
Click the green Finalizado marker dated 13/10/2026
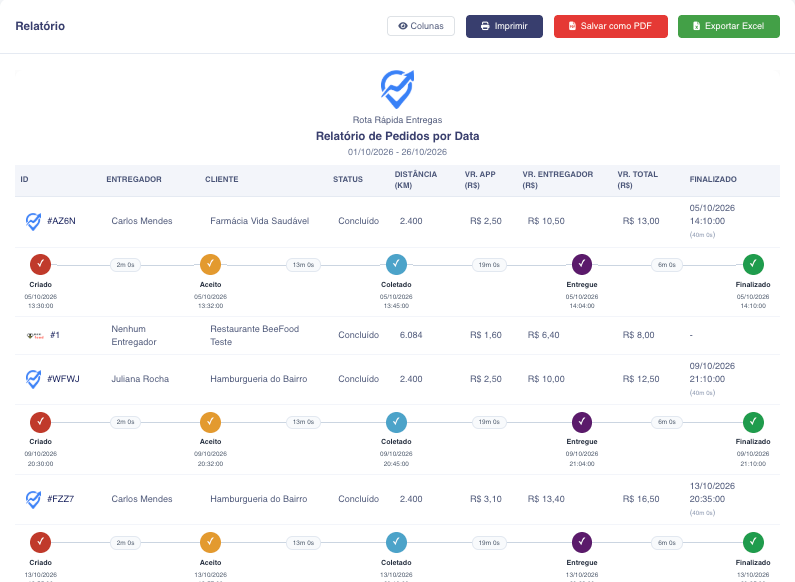click(753, 542)
